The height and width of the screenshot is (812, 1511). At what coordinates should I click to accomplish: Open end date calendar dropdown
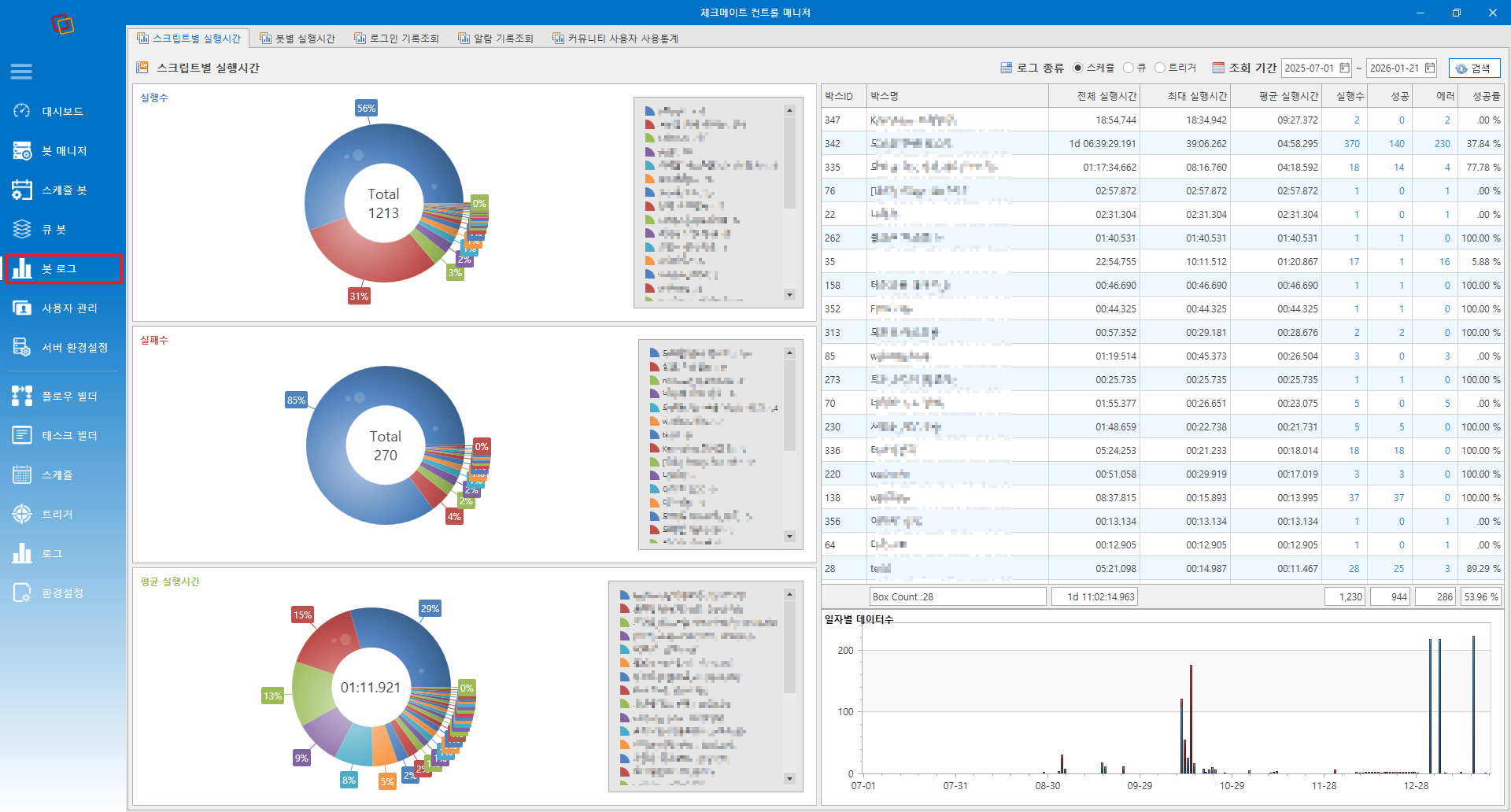click(x=1430, y=68)
